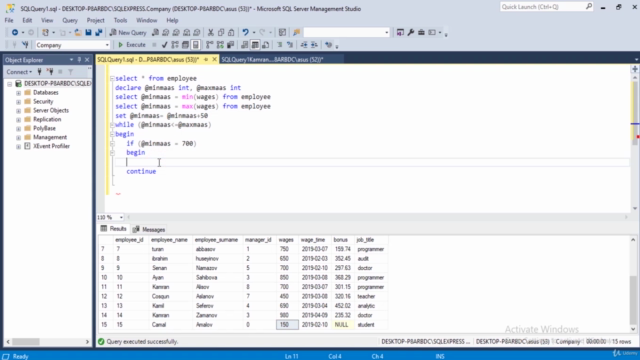Viewport: 640px width, 360px height.
Task: Expand the Security tree node
Action: point(18,102)
